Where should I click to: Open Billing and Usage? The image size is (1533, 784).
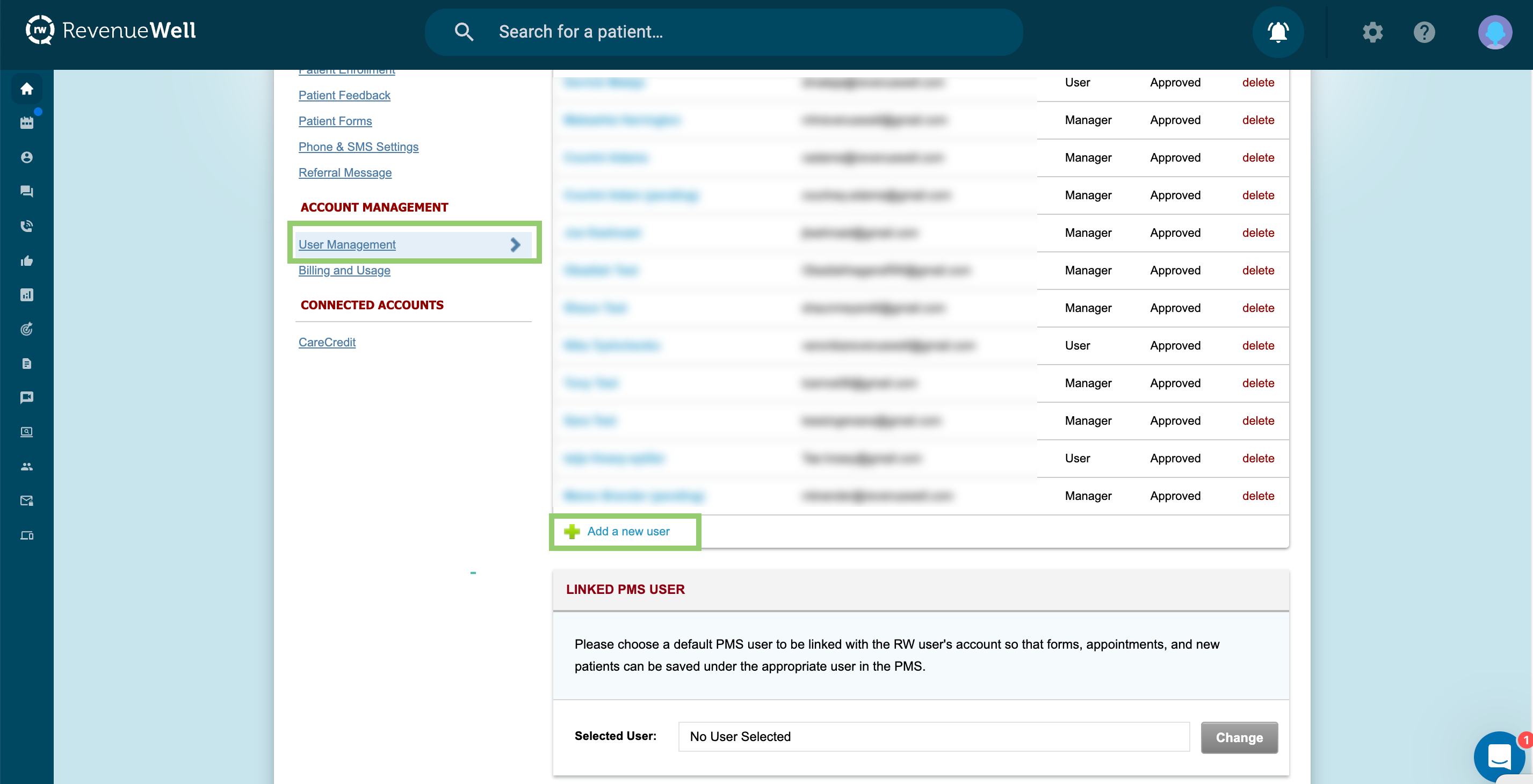[x=344, y=270]
